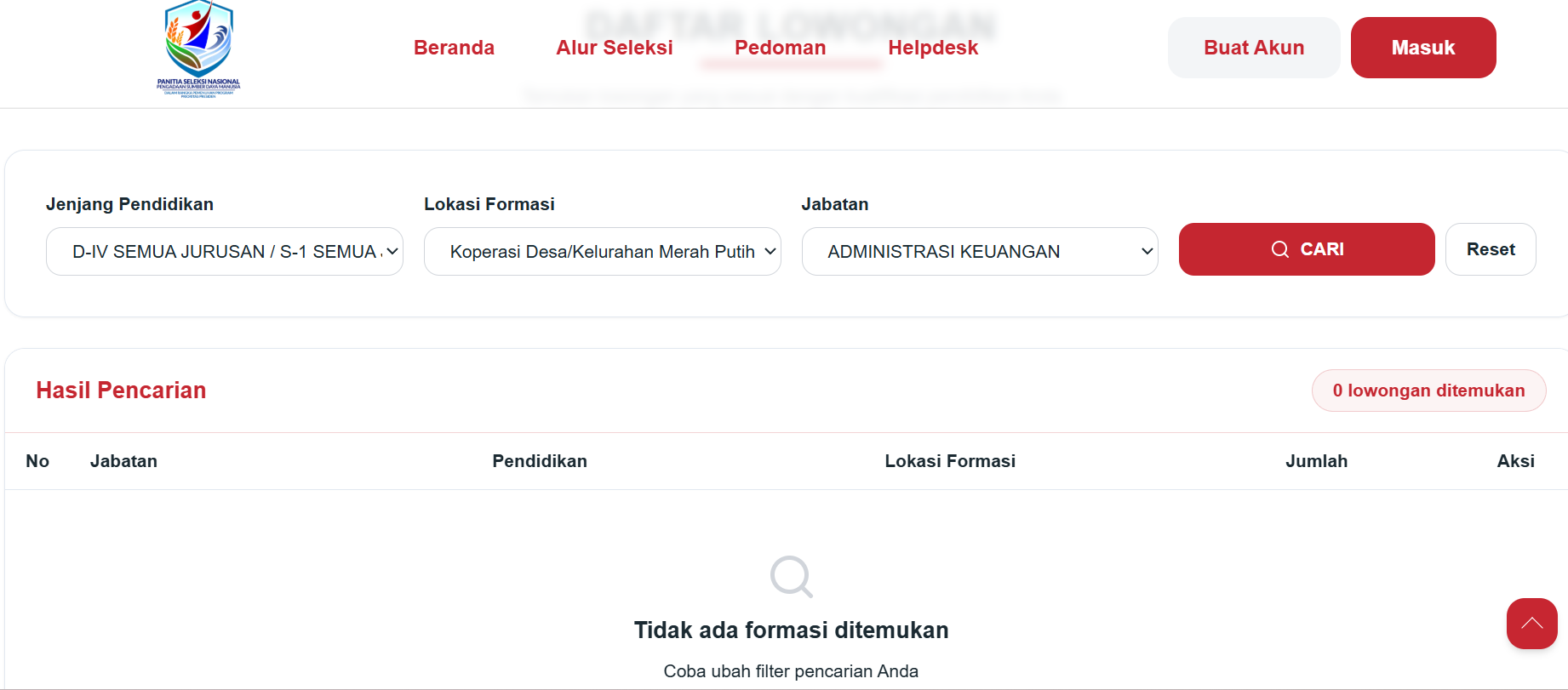1568x690 pixels.
Task: Select the Lokasi Formasi column header
Action: click(x=949, y=461)
